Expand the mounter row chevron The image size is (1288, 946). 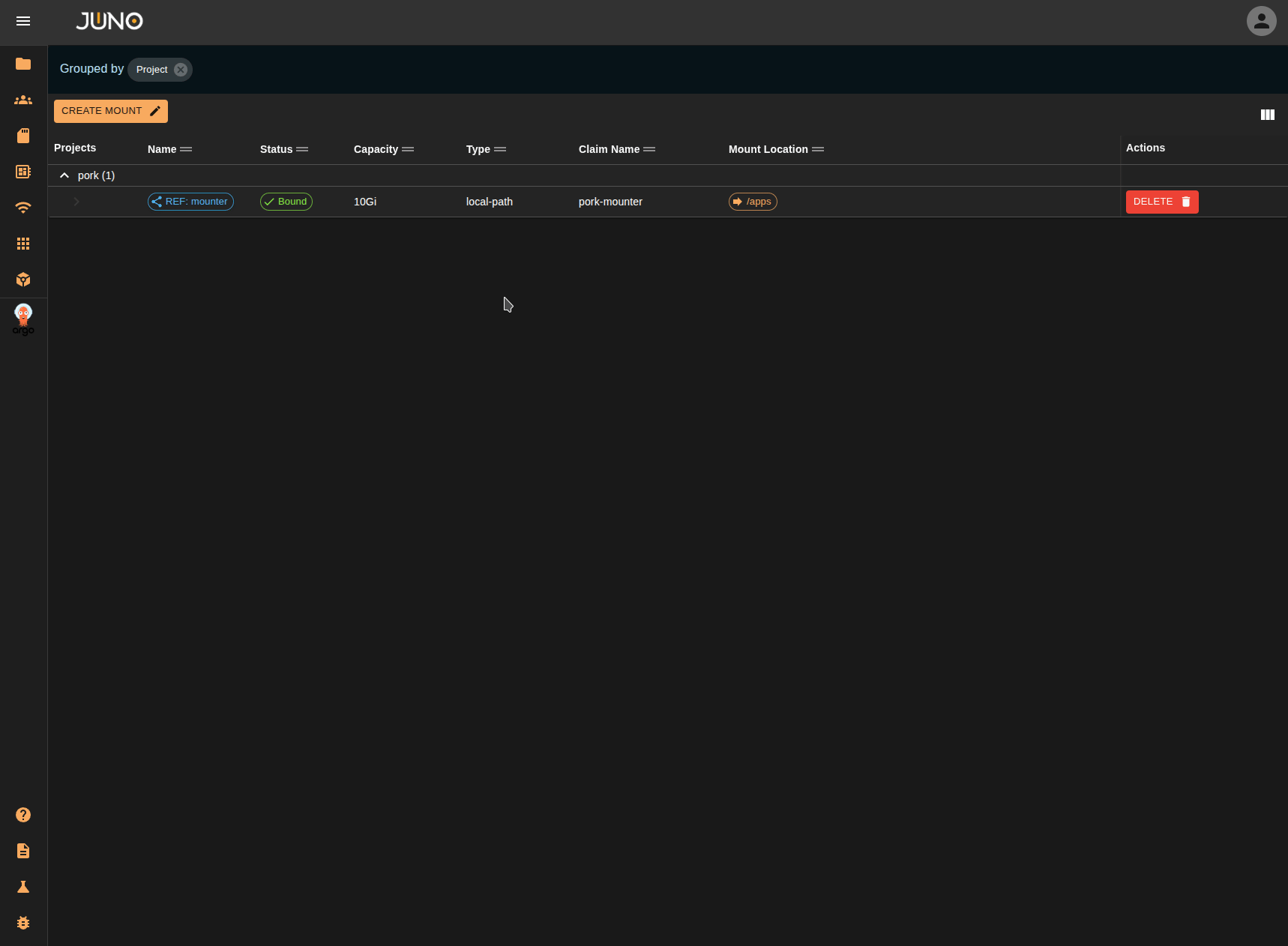75,201
